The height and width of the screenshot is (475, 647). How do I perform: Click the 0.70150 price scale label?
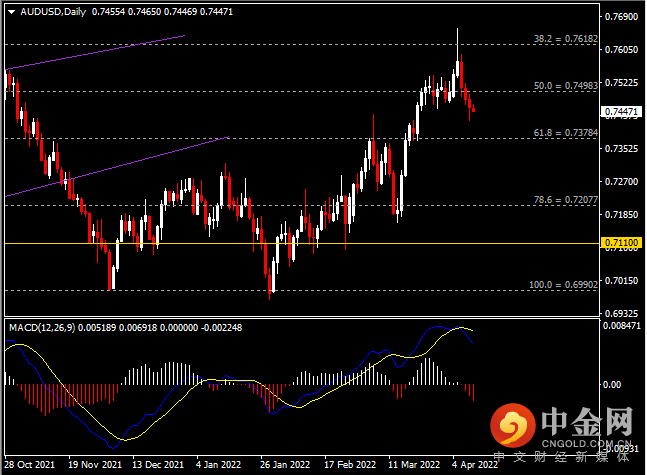coord(621,281)
